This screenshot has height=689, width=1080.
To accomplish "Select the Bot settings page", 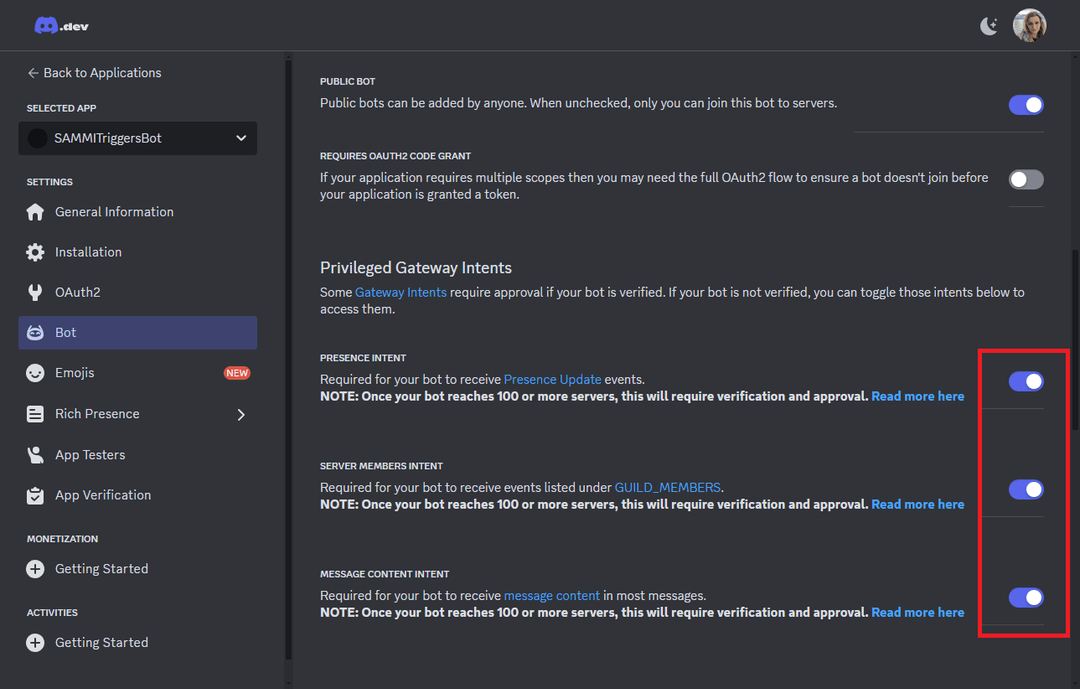I will pos(138,333).
